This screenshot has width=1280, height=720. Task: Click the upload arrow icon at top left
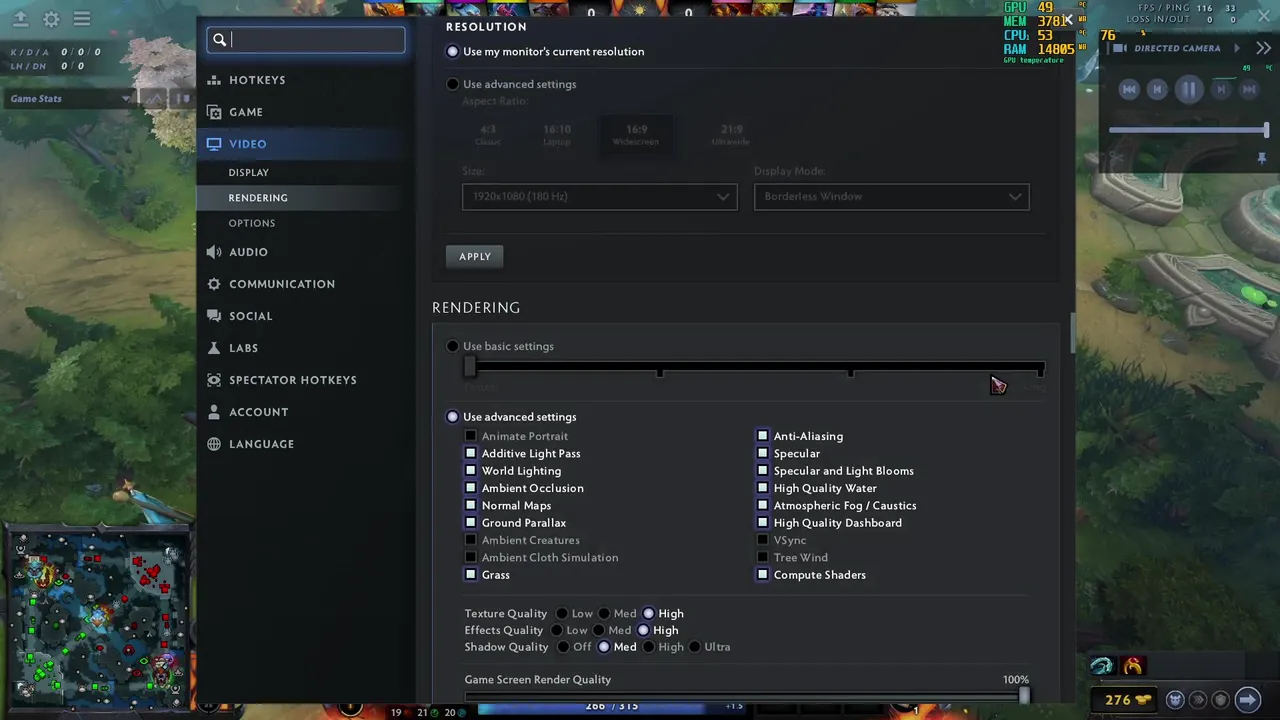(20, 19)
